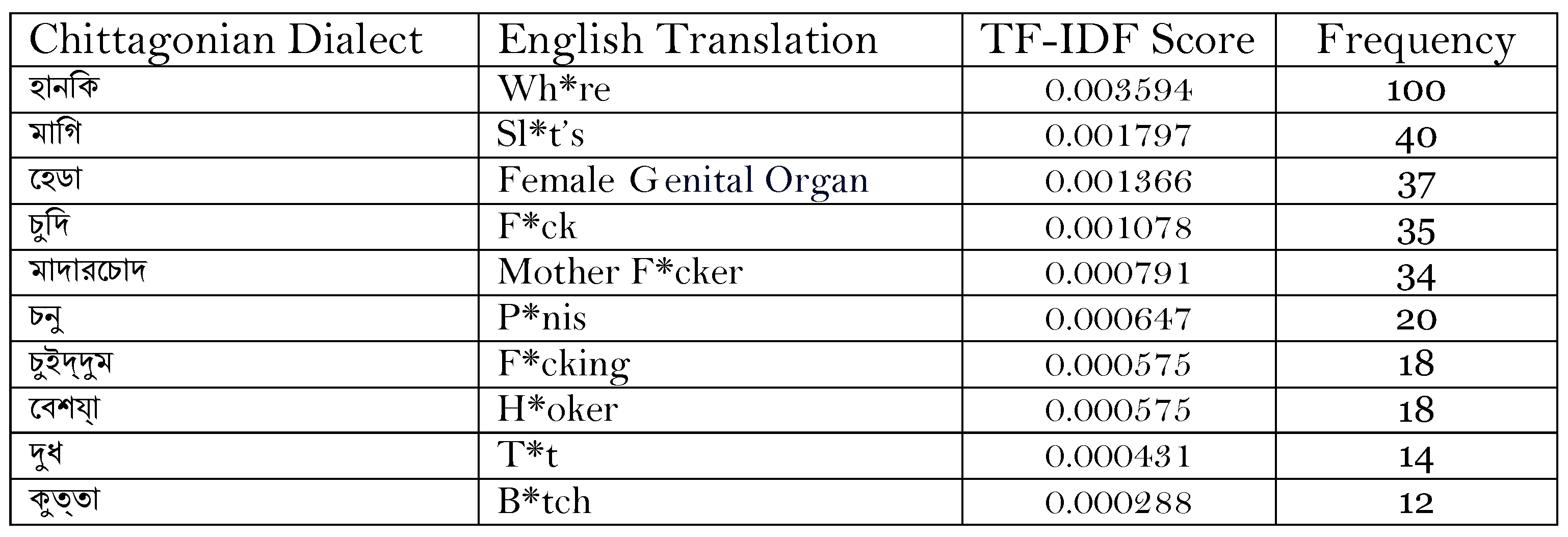Viewport: 1568px width, 537px height.
Task: Select the TF-IDF value 0.001078
Action: 1119,228
